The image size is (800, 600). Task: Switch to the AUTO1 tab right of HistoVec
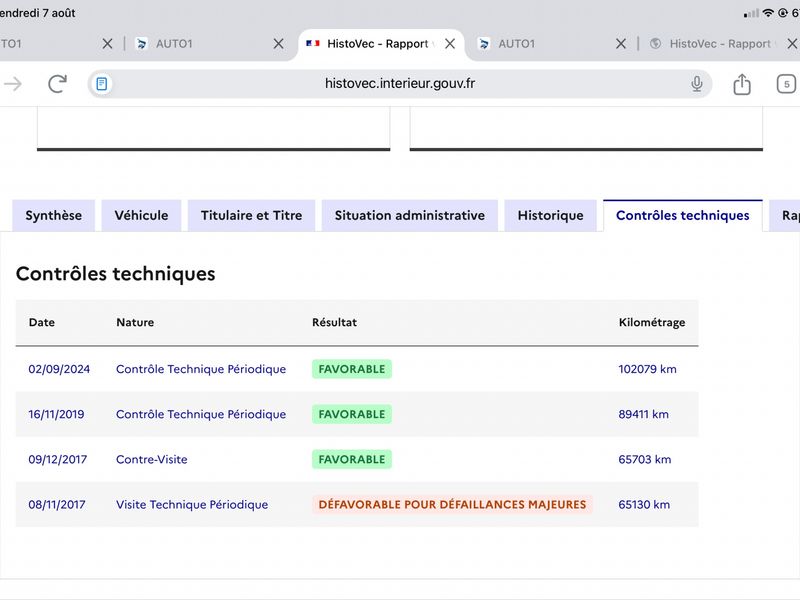[x=516, y=44]
